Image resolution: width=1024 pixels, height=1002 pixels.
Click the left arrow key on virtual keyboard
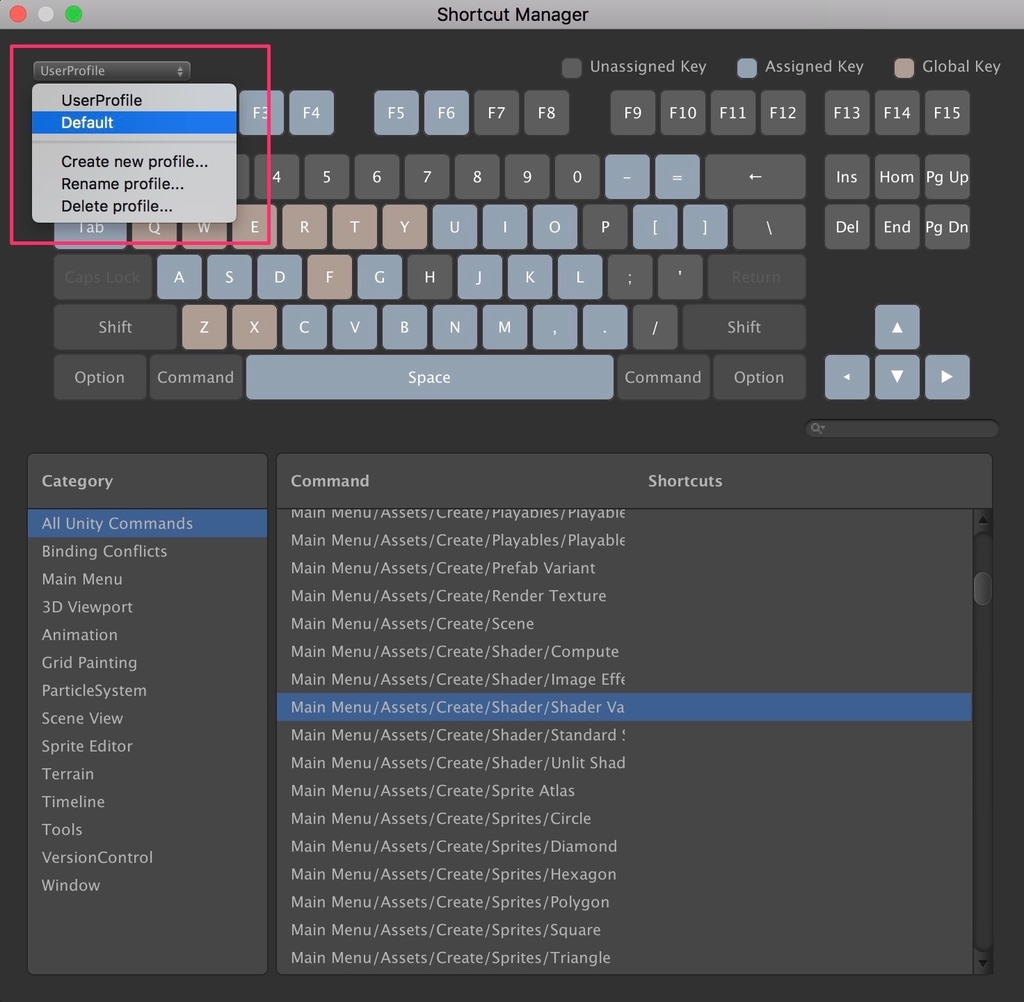click(x=847, y=377)
